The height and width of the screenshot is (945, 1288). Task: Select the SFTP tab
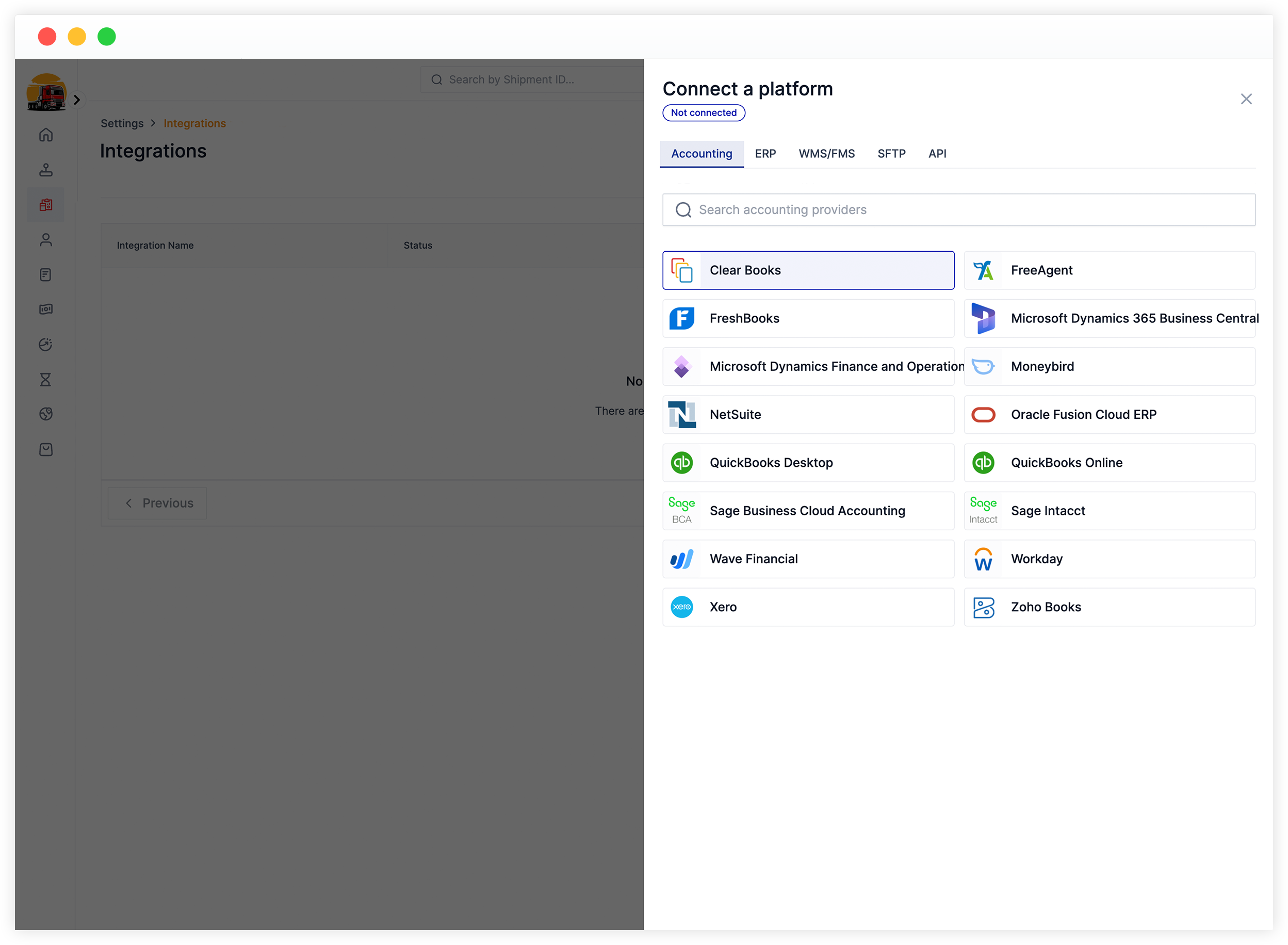coord(891,154)
